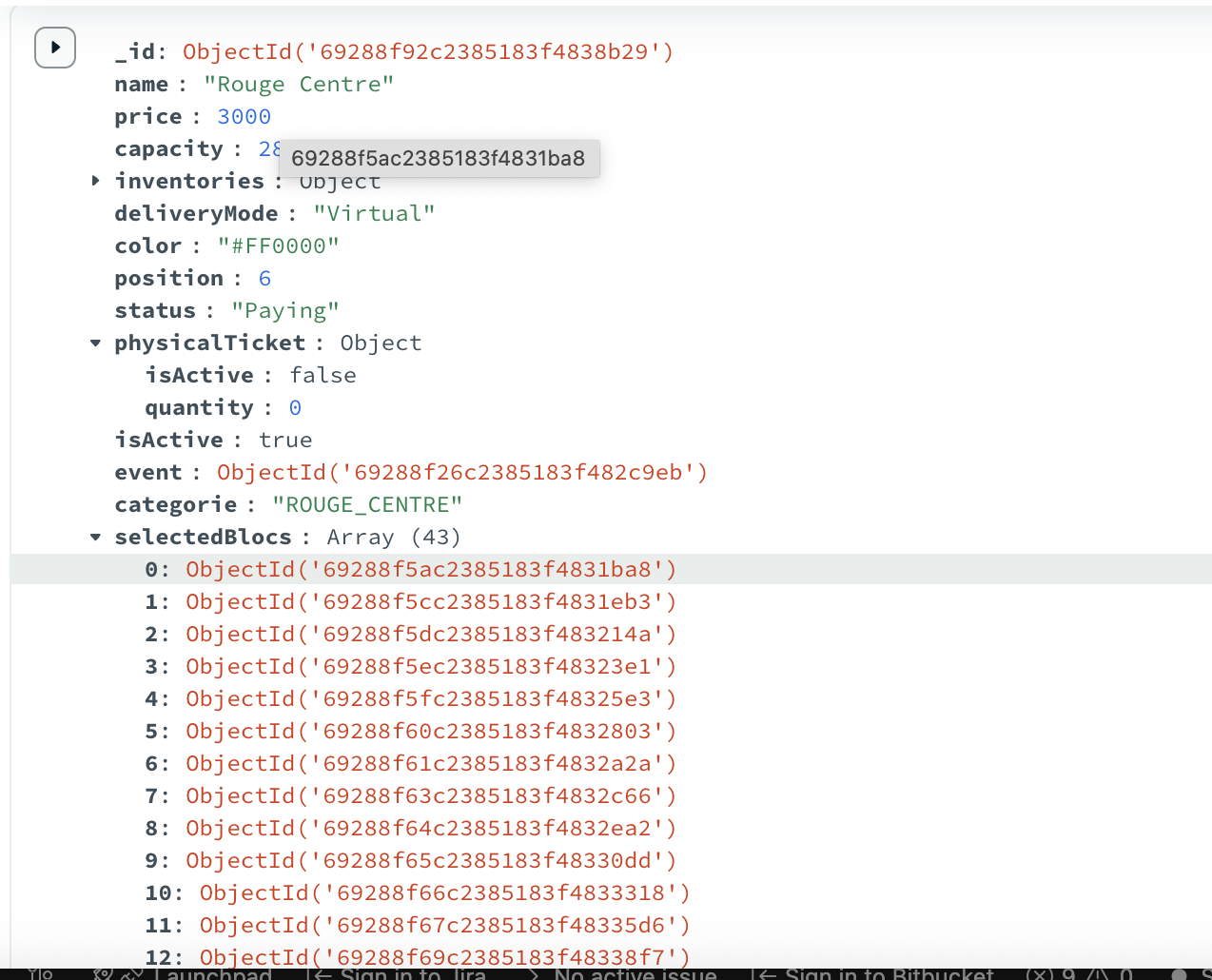Click the price value 3000
This screenshot has height=980, width=1212.
pos(244,117)
